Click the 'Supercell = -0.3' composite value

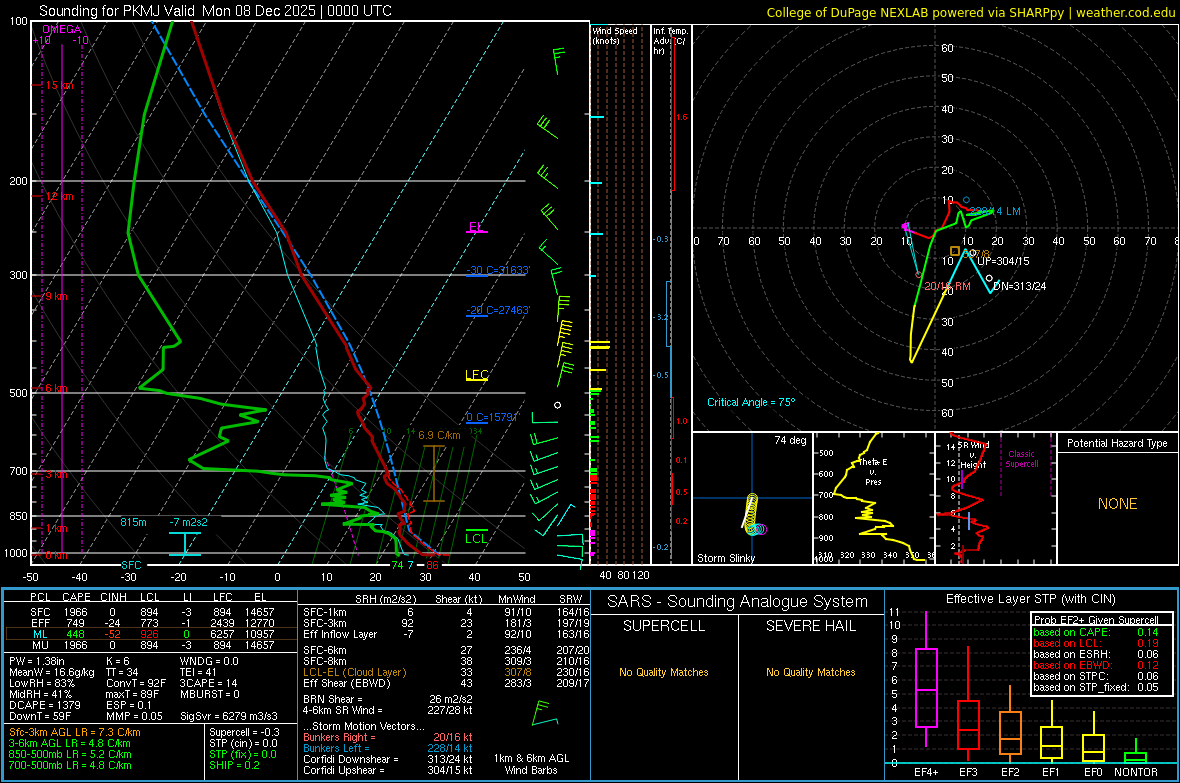(x=244, y=732)
